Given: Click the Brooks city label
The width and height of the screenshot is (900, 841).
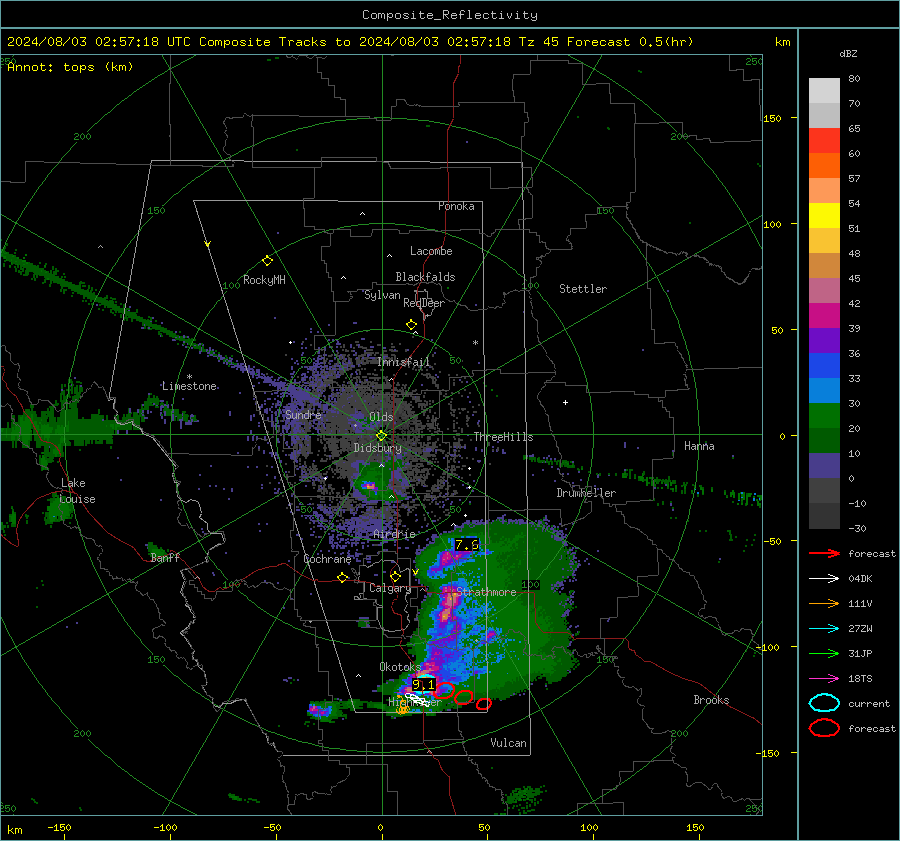Looking at the screenshot, I should (x=711, y=700).
